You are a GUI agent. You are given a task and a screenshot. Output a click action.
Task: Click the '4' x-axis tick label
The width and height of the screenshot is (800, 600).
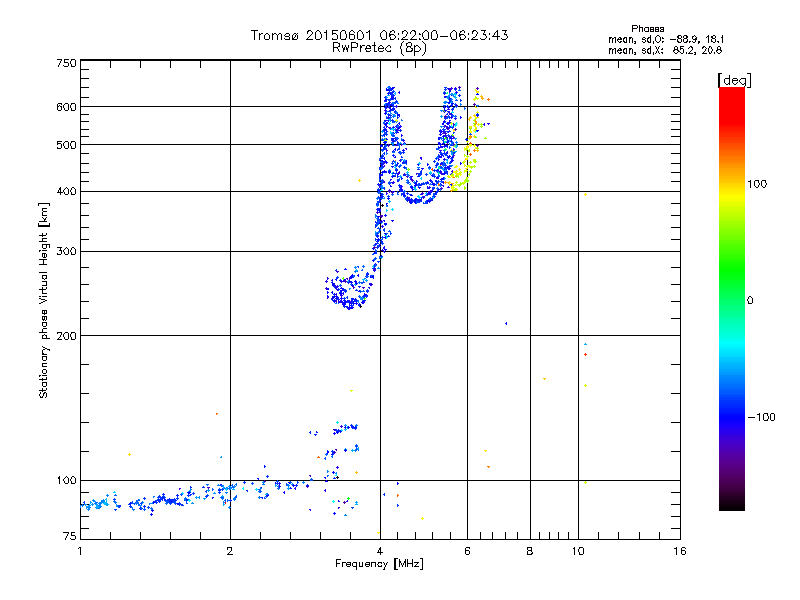[x=380, y=551]
